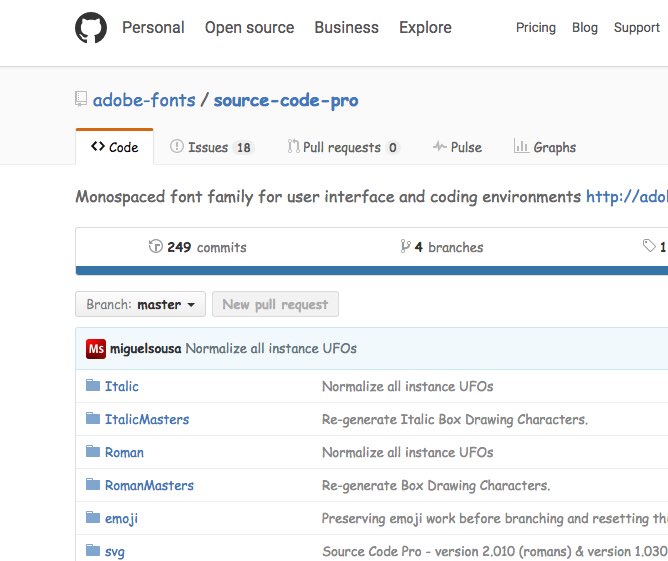Viewport: 668px width, 561px height.
Task: Open latest commit message next to miguelsousa
Action: (x=271, y=348)
